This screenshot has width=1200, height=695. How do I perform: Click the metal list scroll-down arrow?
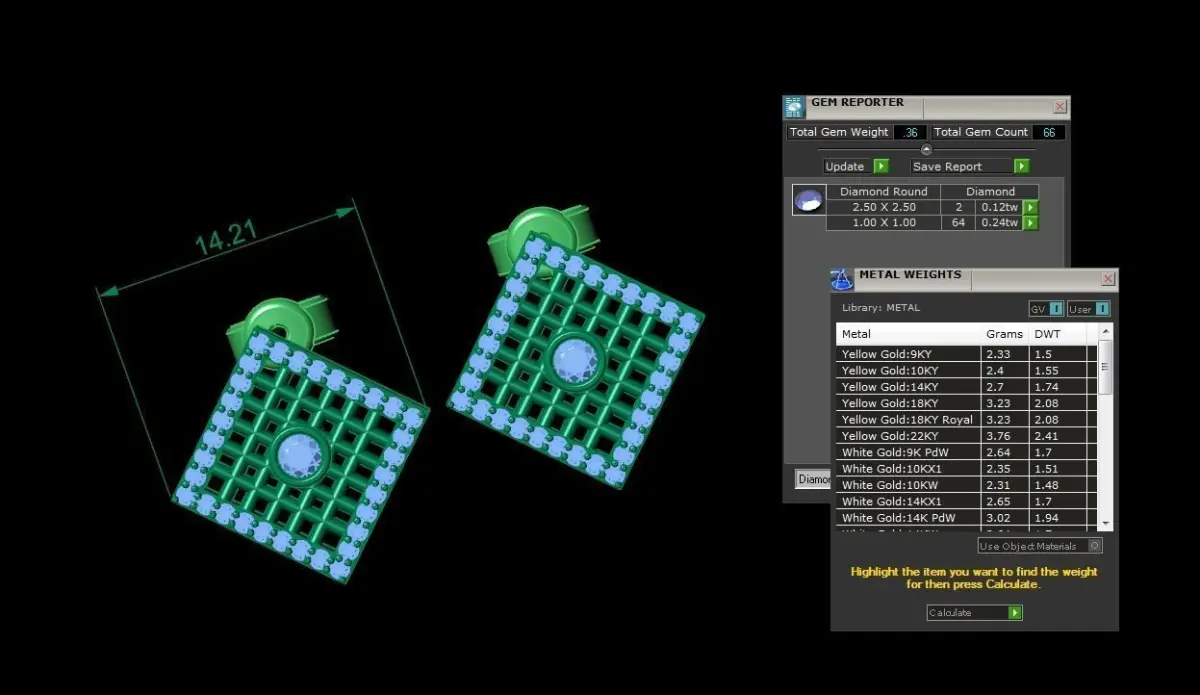(1105, 523)
